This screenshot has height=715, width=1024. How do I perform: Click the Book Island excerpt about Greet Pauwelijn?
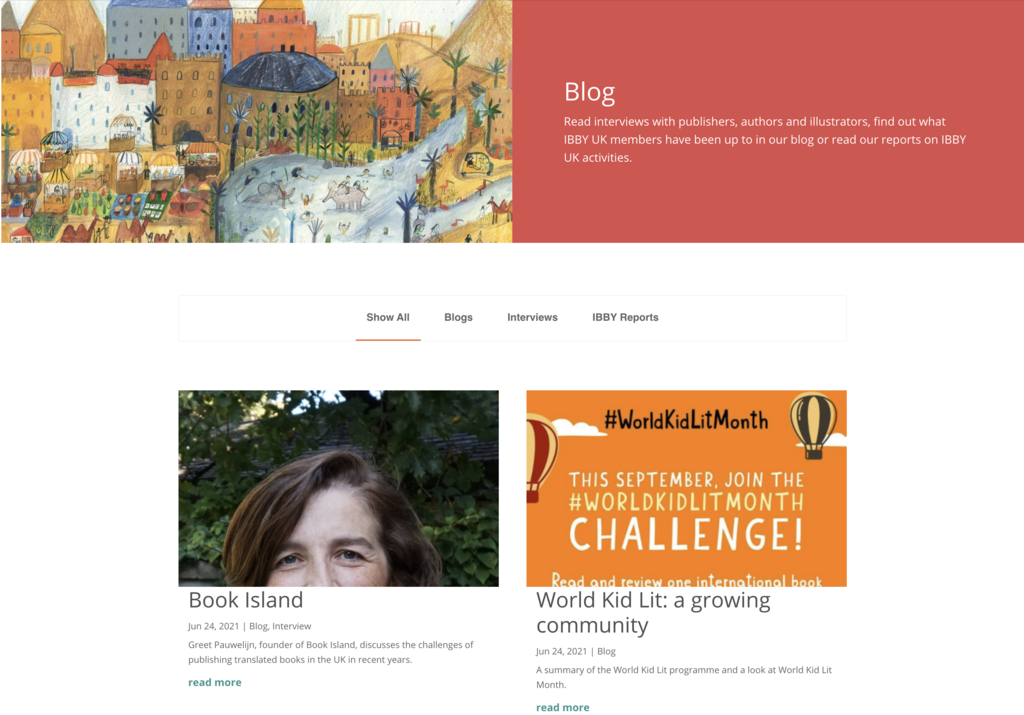(x=331, y=652)
